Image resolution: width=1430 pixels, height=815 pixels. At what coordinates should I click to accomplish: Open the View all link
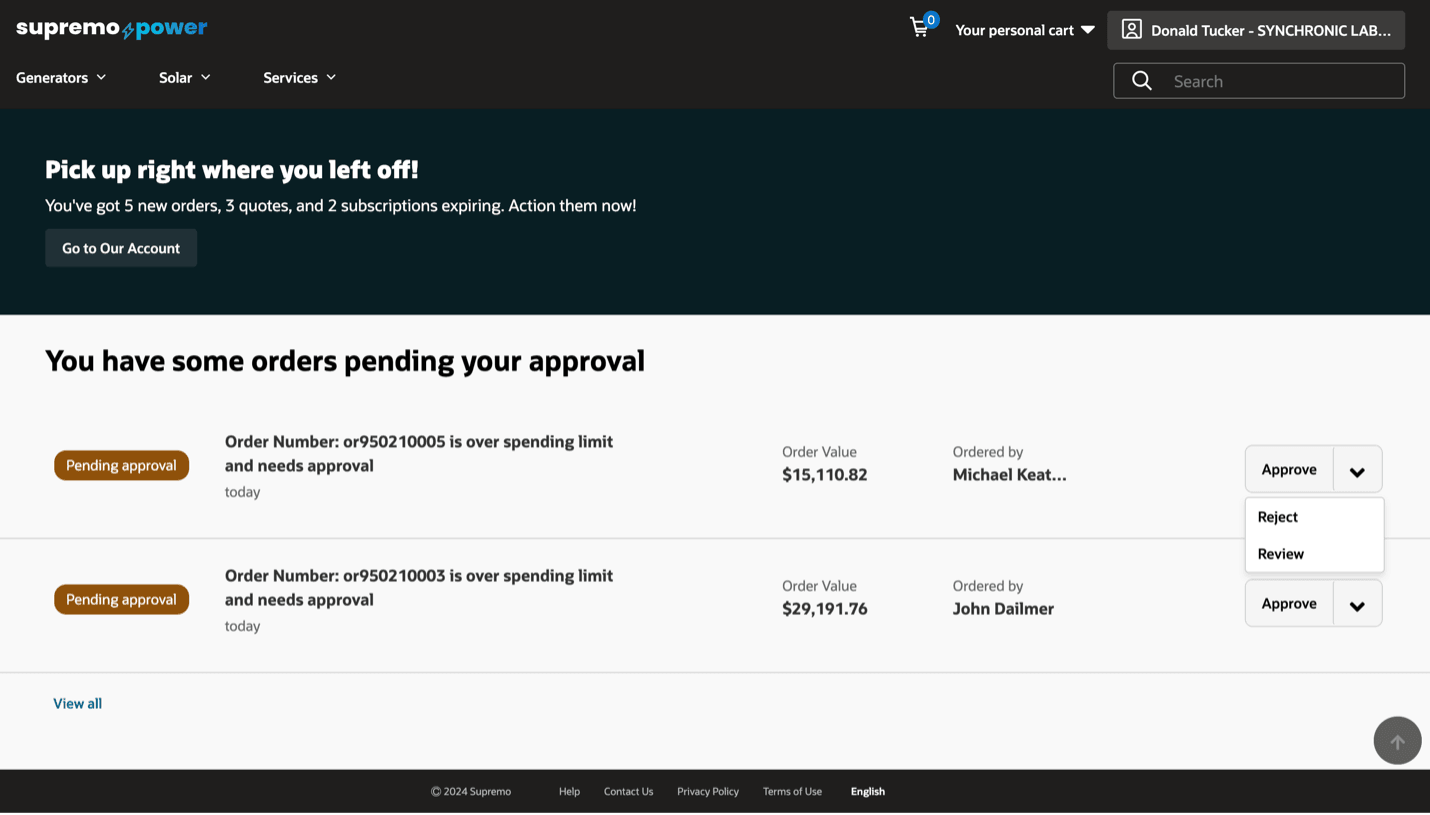(77, 703)
